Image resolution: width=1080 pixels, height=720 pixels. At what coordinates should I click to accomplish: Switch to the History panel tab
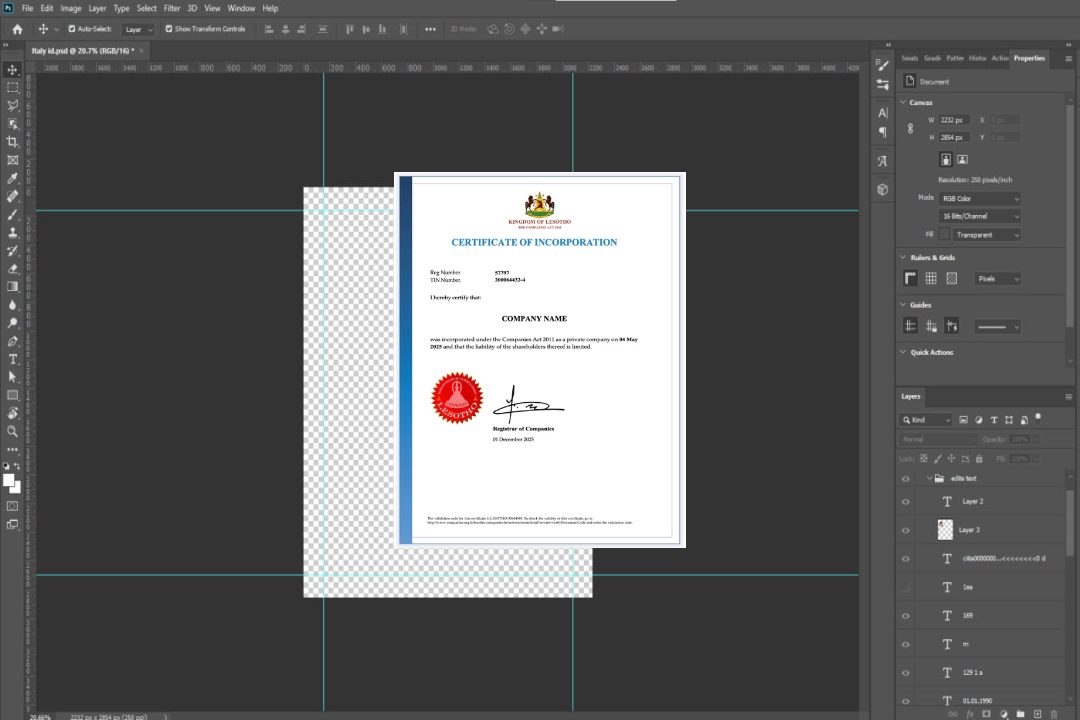977,59
